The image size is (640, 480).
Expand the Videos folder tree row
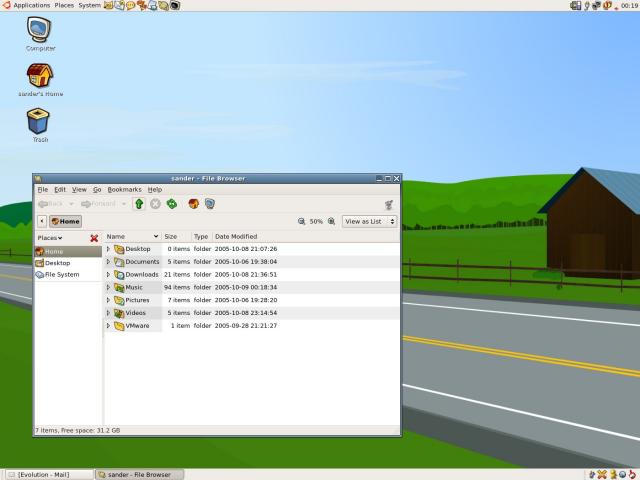(x=108, y=313)
